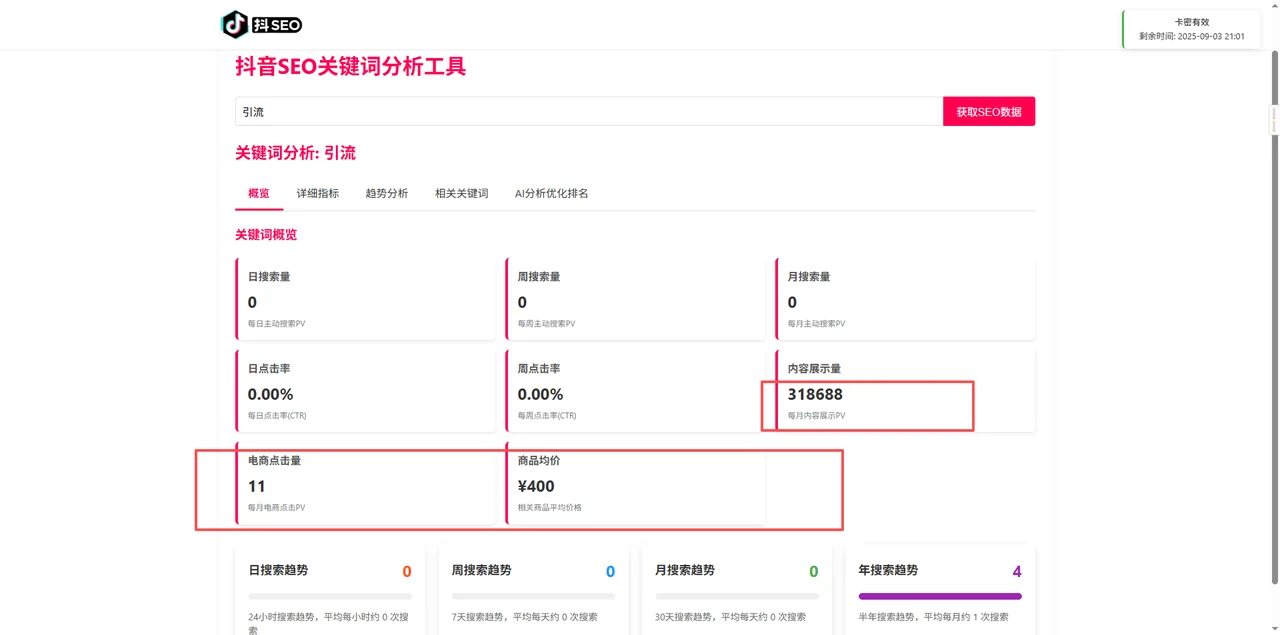
Task: Click the 日搜索量 card label
Action: point(269,277)
